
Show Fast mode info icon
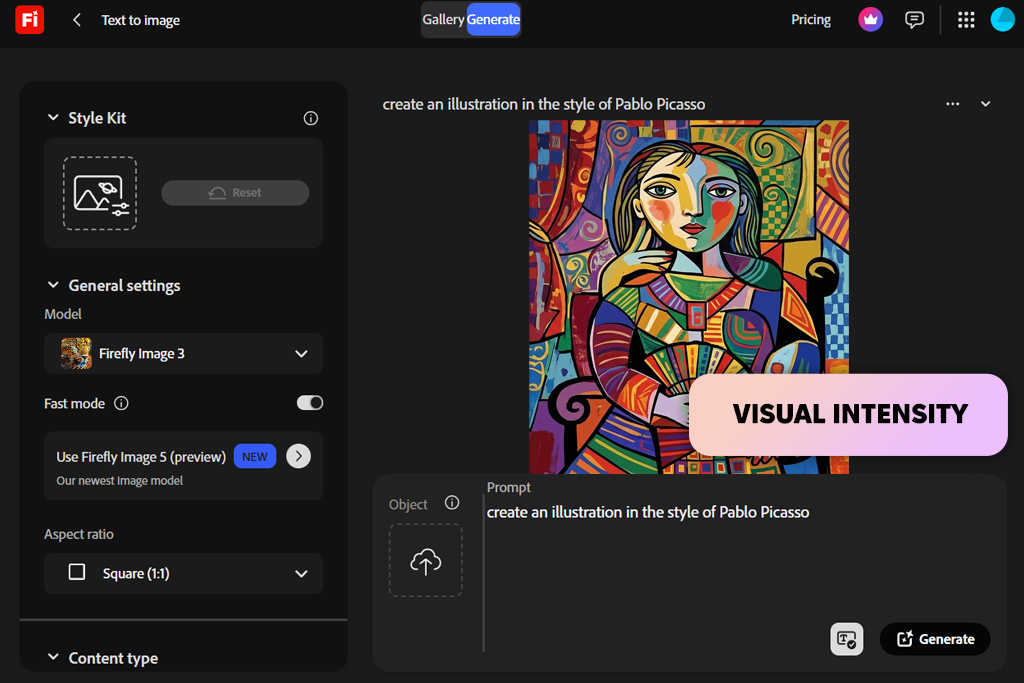coord(121,403)
